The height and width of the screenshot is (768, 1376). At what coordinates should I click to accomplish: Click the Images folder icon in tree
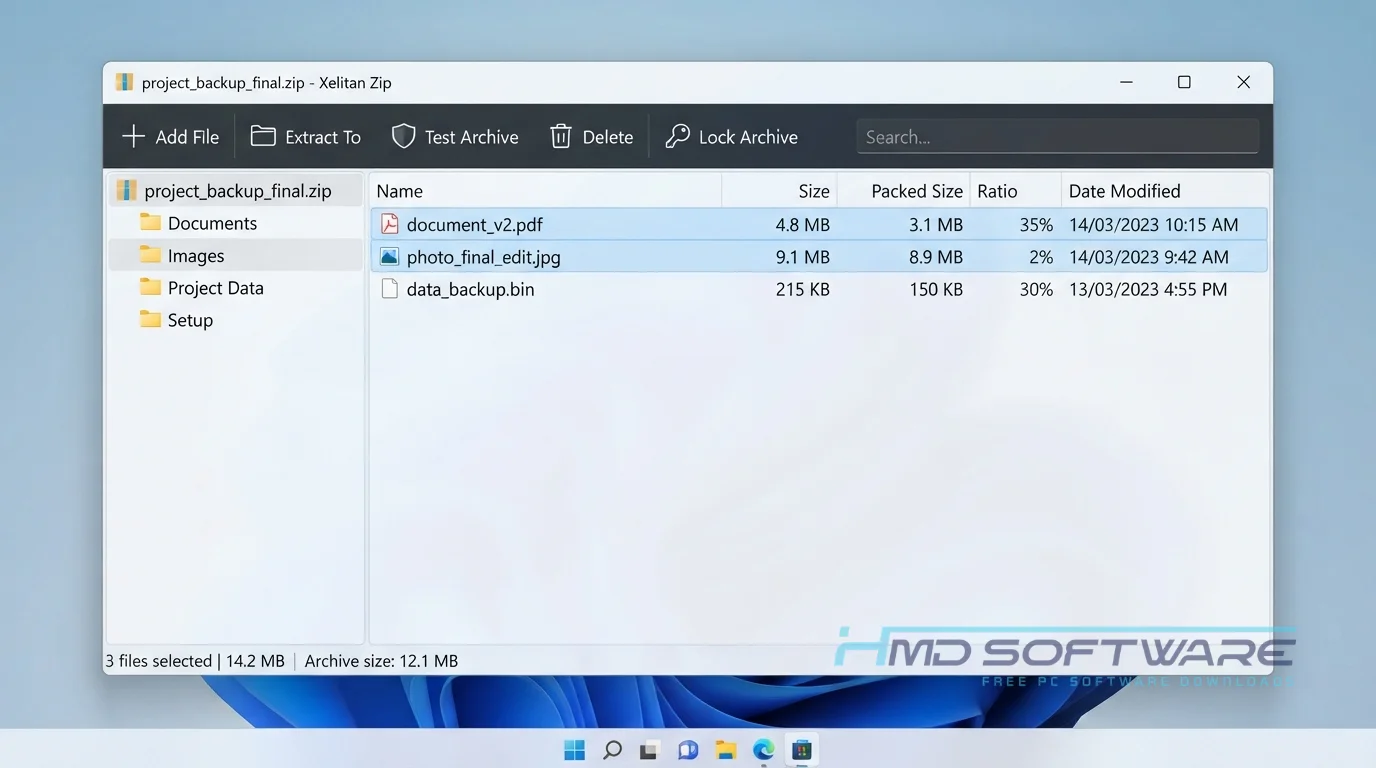(151, 255)
